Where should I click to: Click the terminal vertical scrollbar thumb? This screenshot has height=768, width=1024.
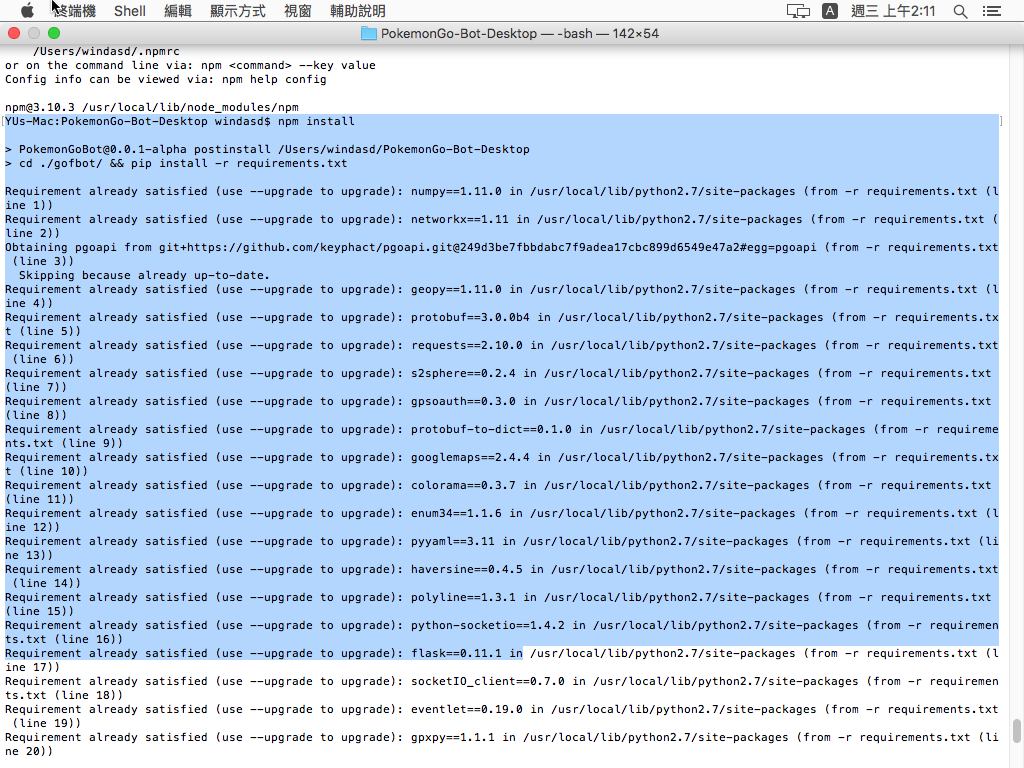[1016, 730]
